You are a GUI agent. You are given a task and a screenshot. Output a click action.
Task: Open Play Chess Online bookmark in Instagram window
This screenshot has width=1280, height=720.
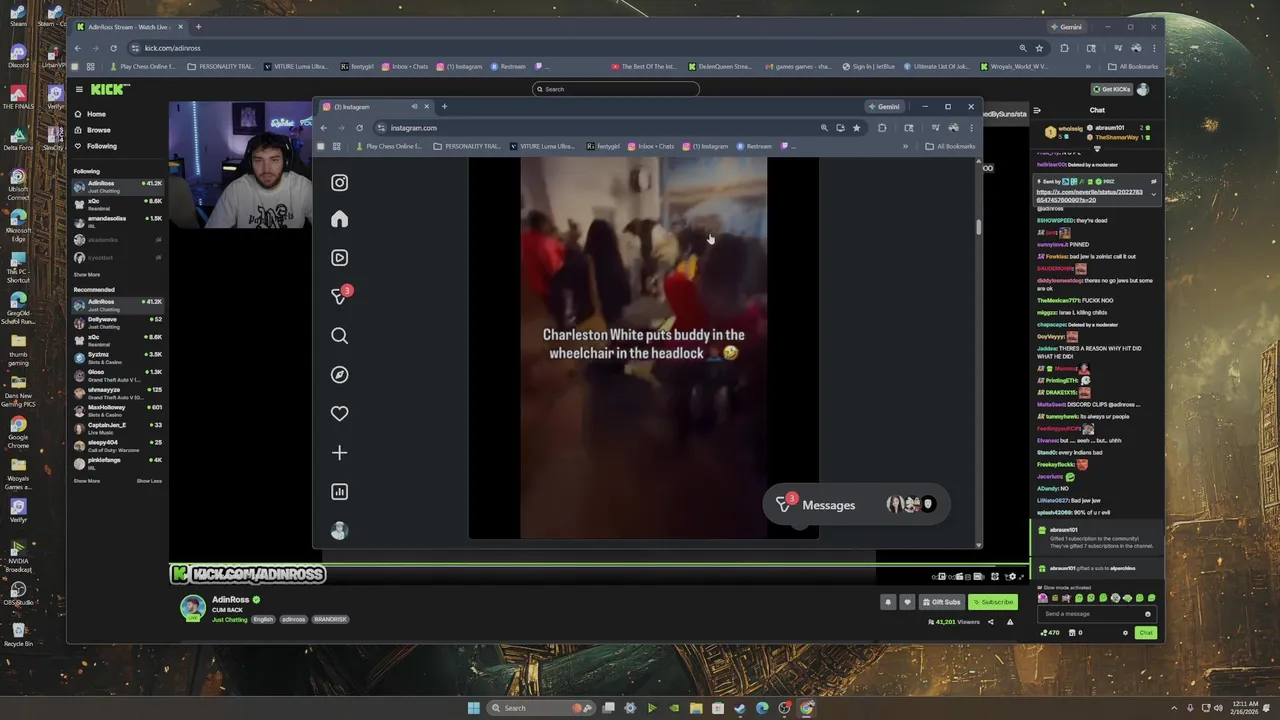[x=388, y=147]
